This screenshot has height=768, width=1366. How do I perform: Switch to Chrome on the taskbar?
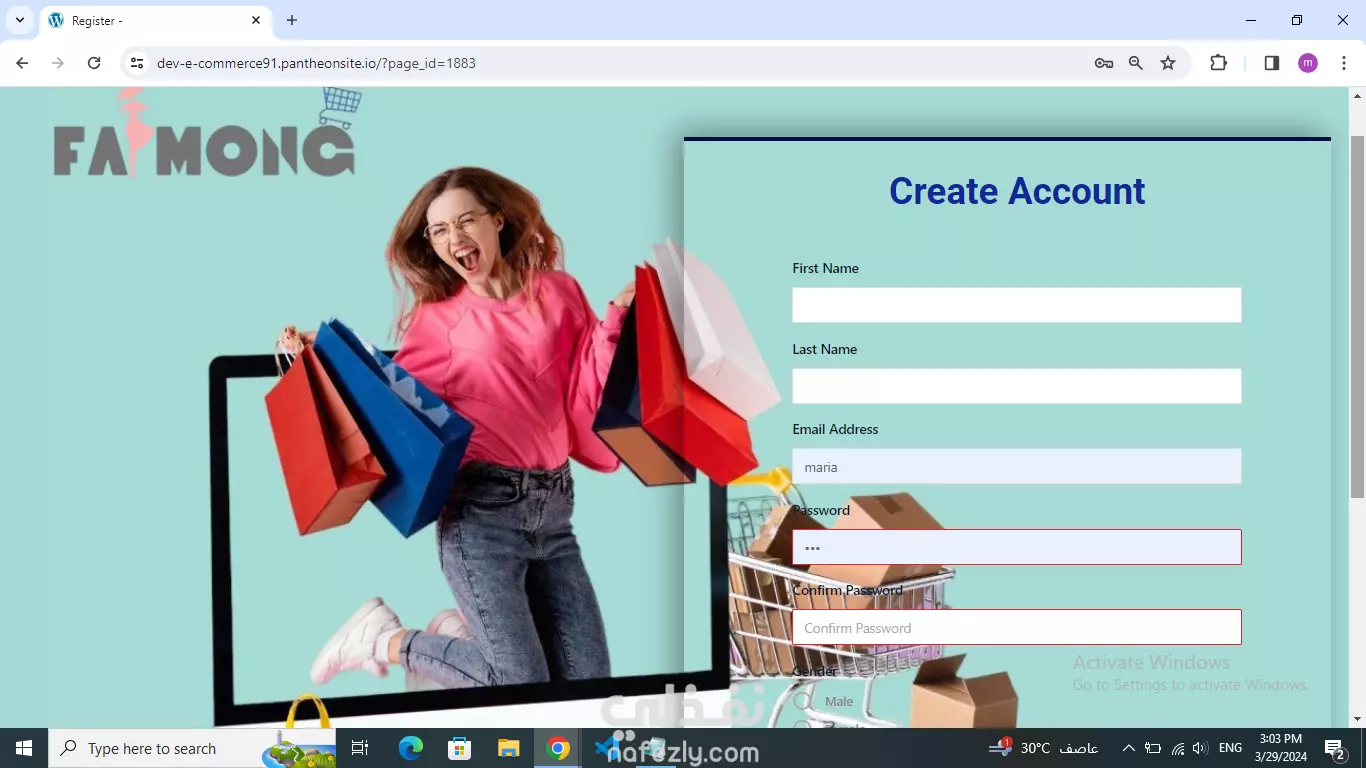click(558, 748)
